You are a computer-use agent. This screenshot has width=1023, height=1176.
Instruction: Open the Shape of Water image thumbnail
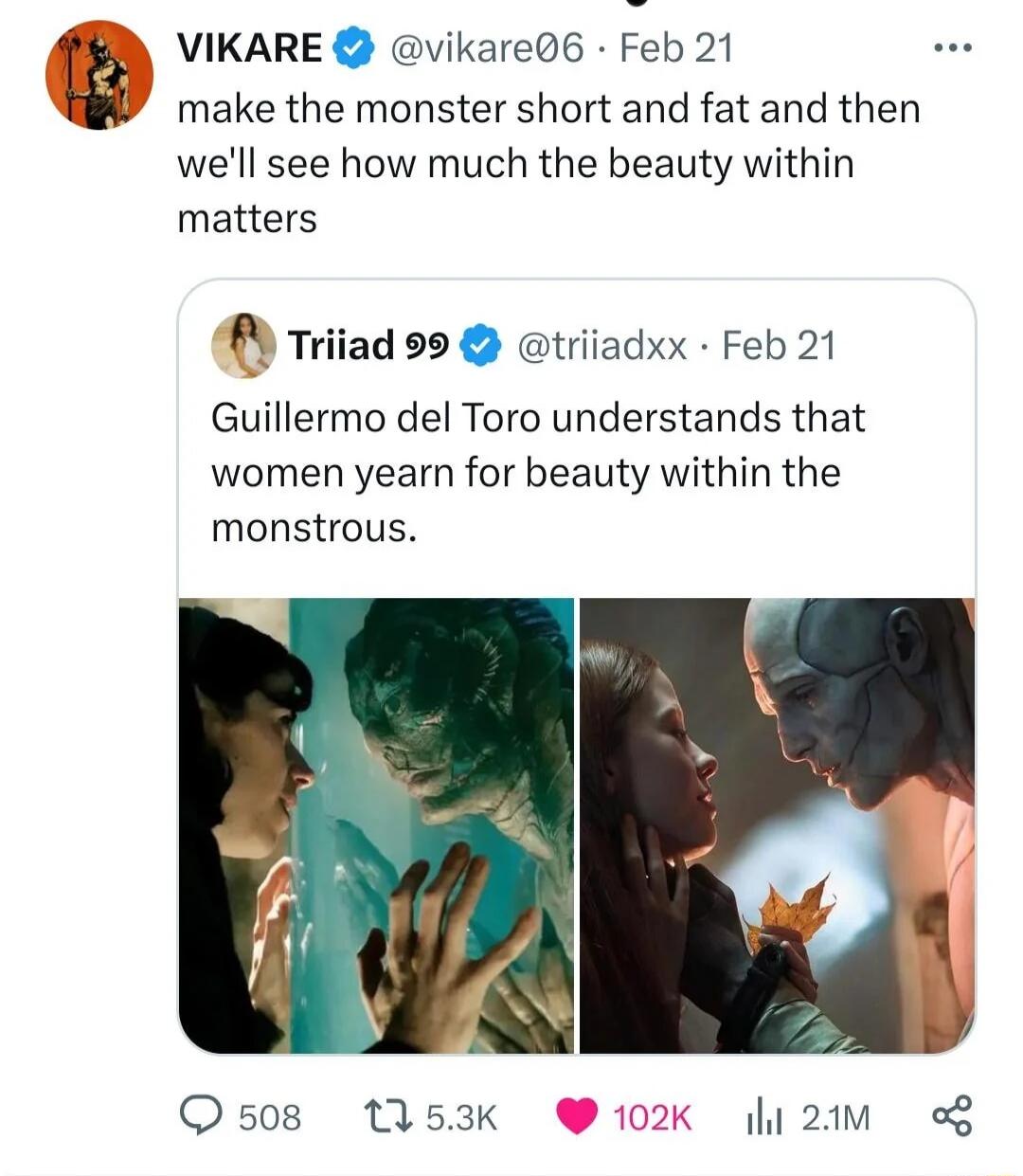(374, 824)
